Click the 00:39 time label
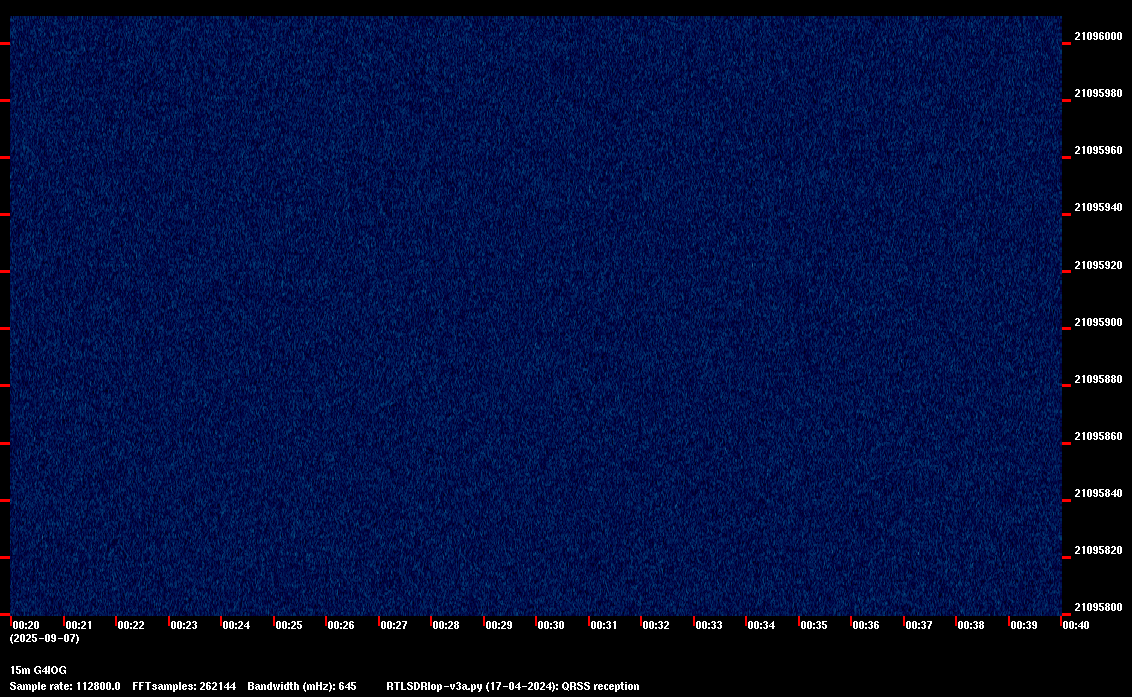 [x=1023, y=625]
